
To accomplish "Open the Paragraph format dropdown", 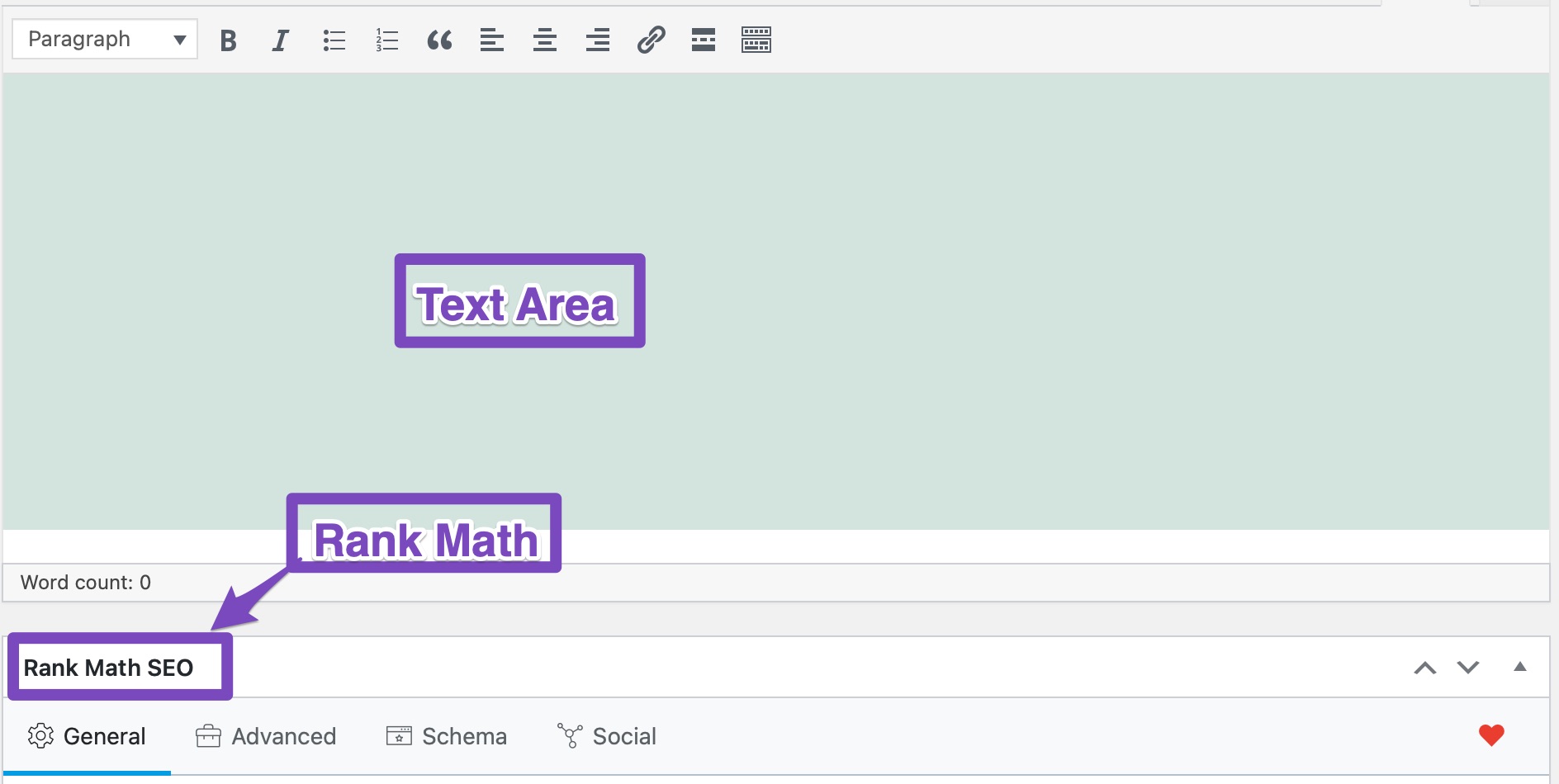I will pyautogui.click(x=104, y=38).
